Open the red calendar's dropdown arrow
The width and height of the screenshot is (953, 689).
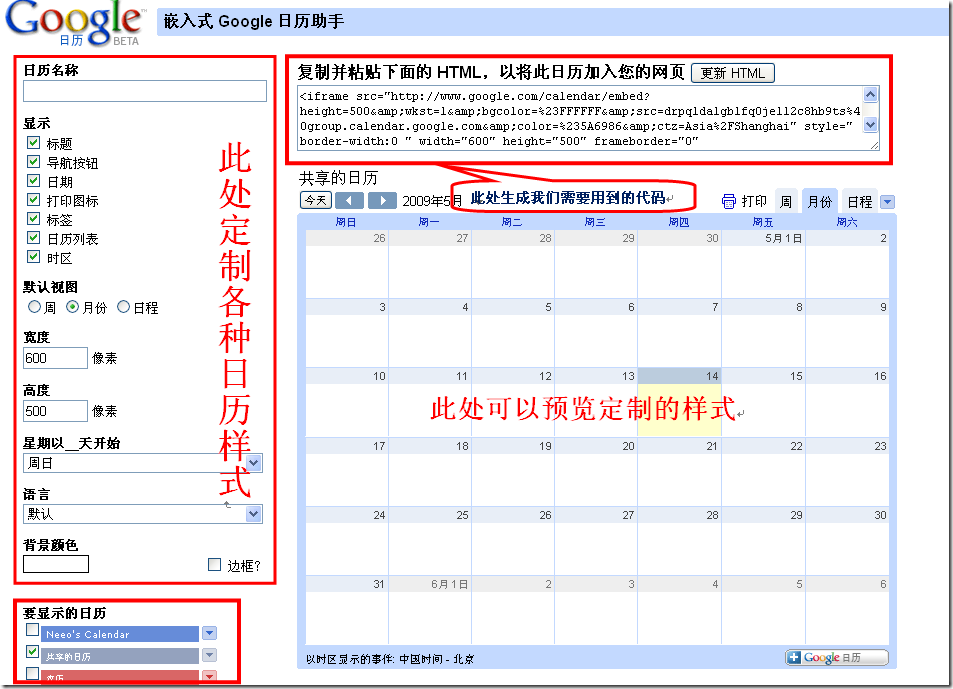(x=209, y=675)
